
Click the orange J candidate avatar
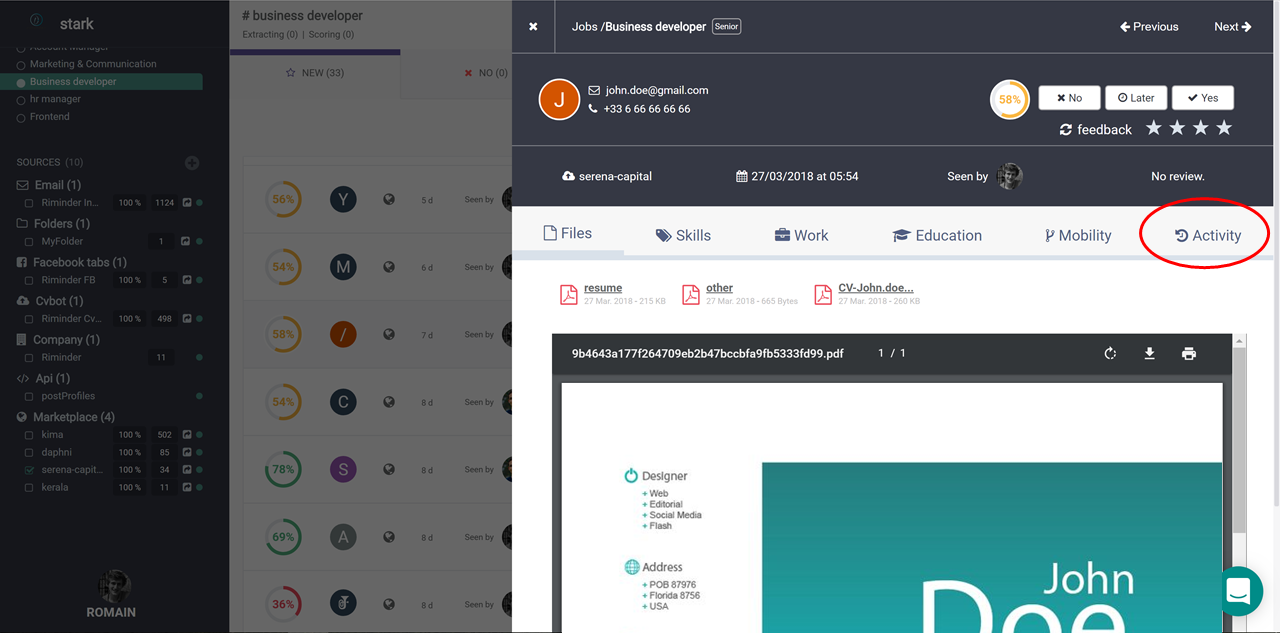click(x=559, y=99)
